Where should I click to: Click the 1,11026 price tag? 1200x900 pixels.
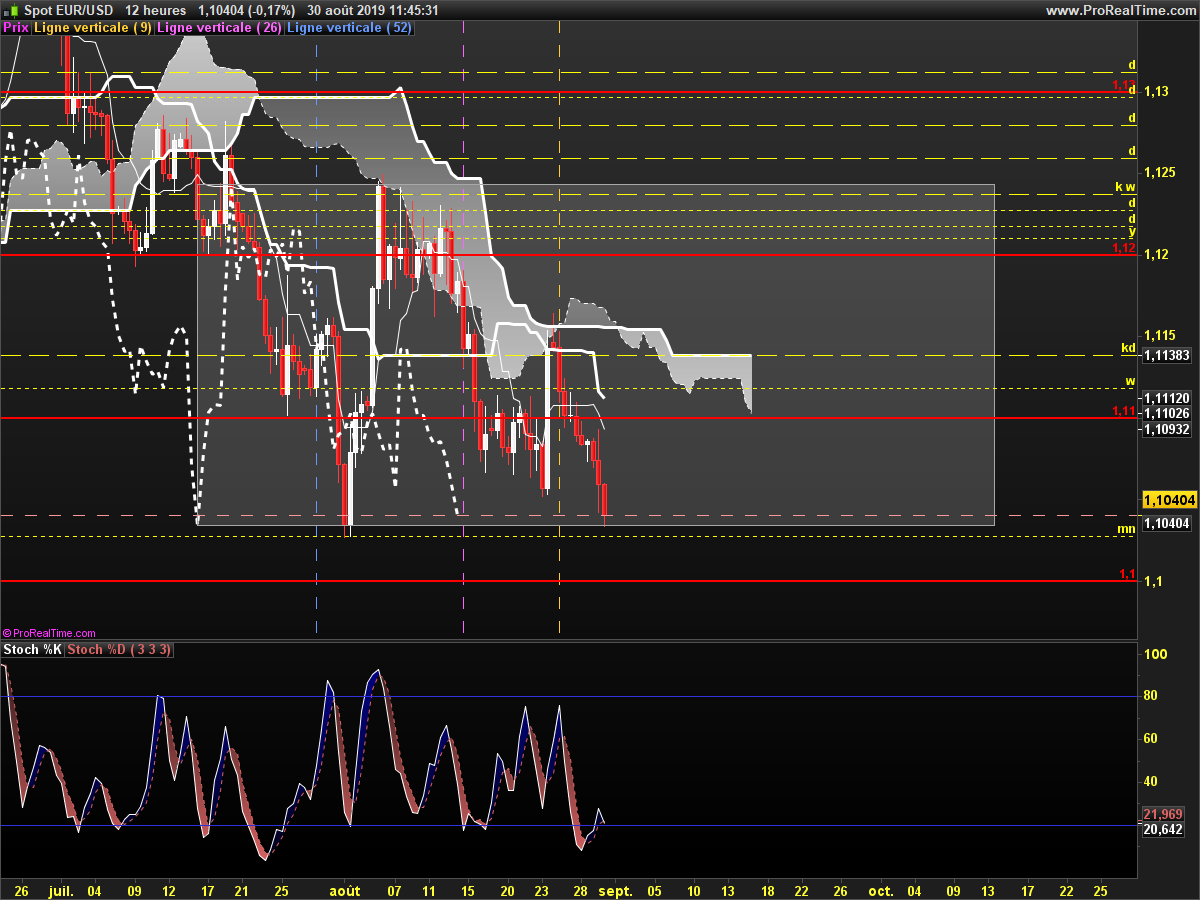1167,413
